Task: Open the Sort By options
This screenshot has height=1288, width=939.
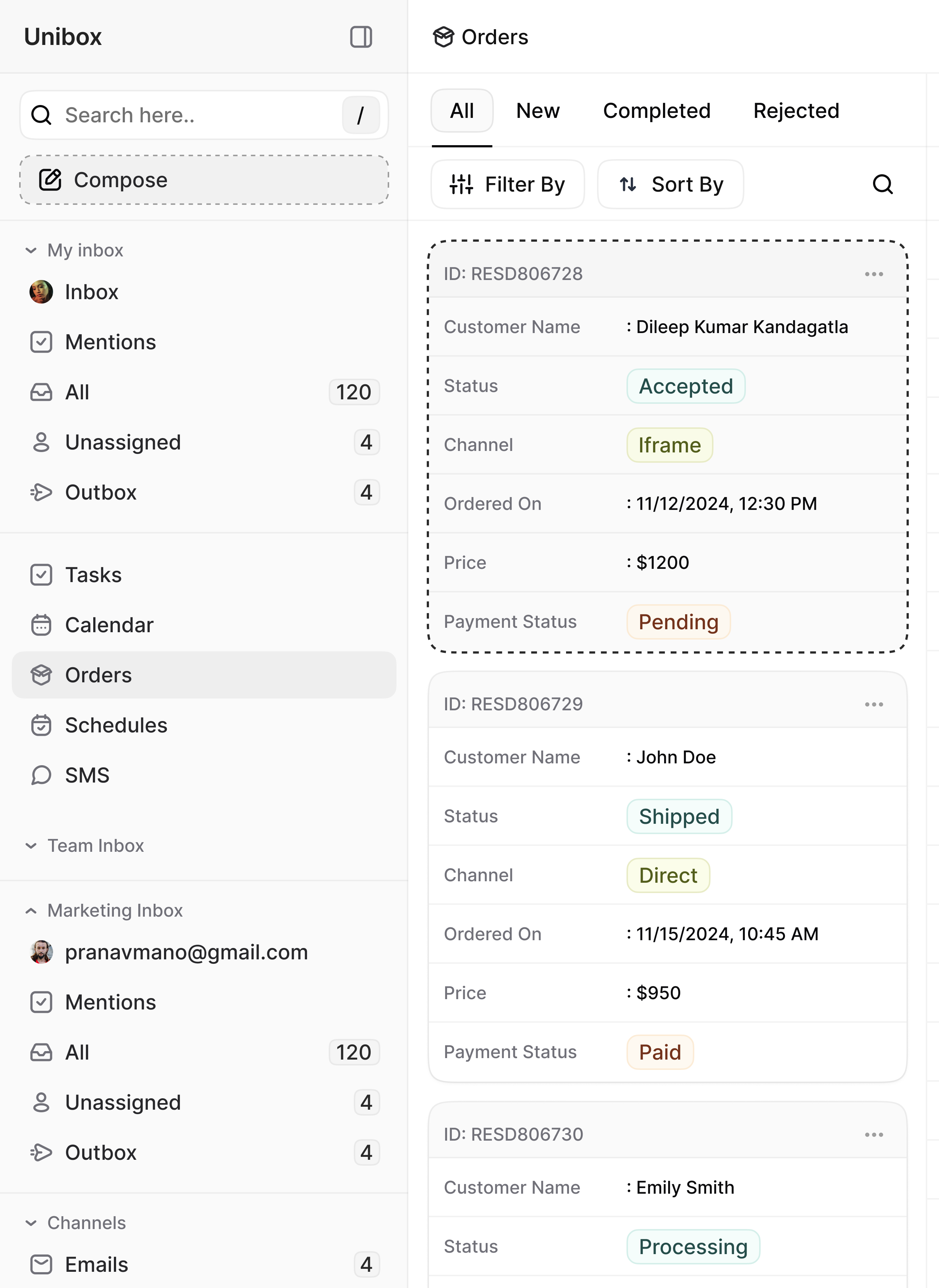Action: pyautogui.click(x=670, y=184)
